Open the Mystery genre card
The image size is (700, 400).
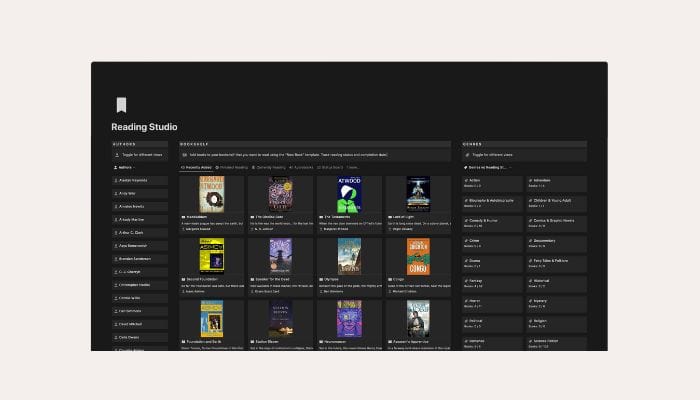556,304
